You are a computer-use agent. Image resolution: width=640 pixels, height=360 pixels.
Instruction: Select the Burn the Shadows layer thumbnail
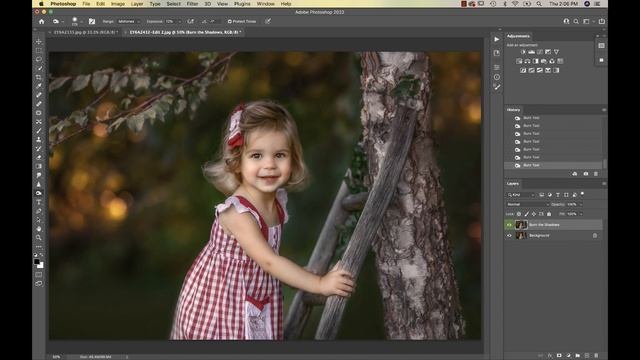point(521,225)
